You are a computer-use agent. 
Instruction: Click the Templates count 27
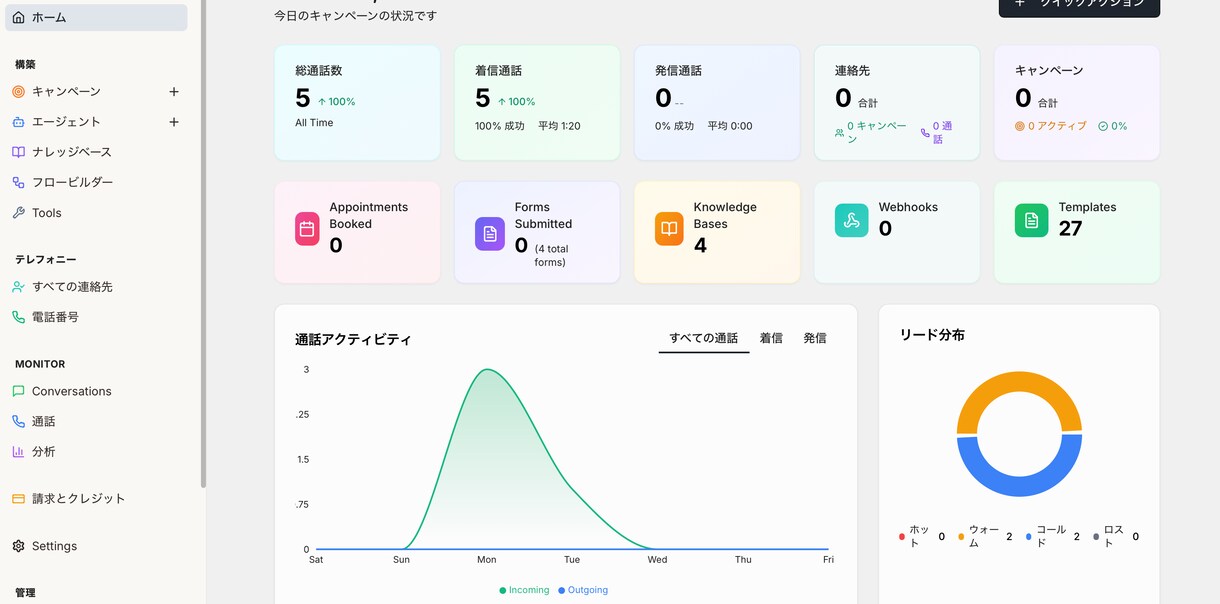[1070, 229]
